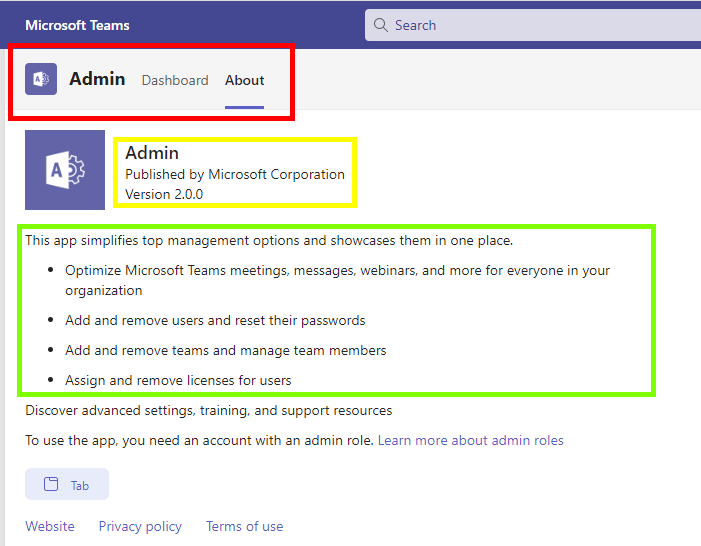The width and height of the screenshot is (701, 546).
Task: Open the Privacy policy link
Action: (x=140, y=526)
